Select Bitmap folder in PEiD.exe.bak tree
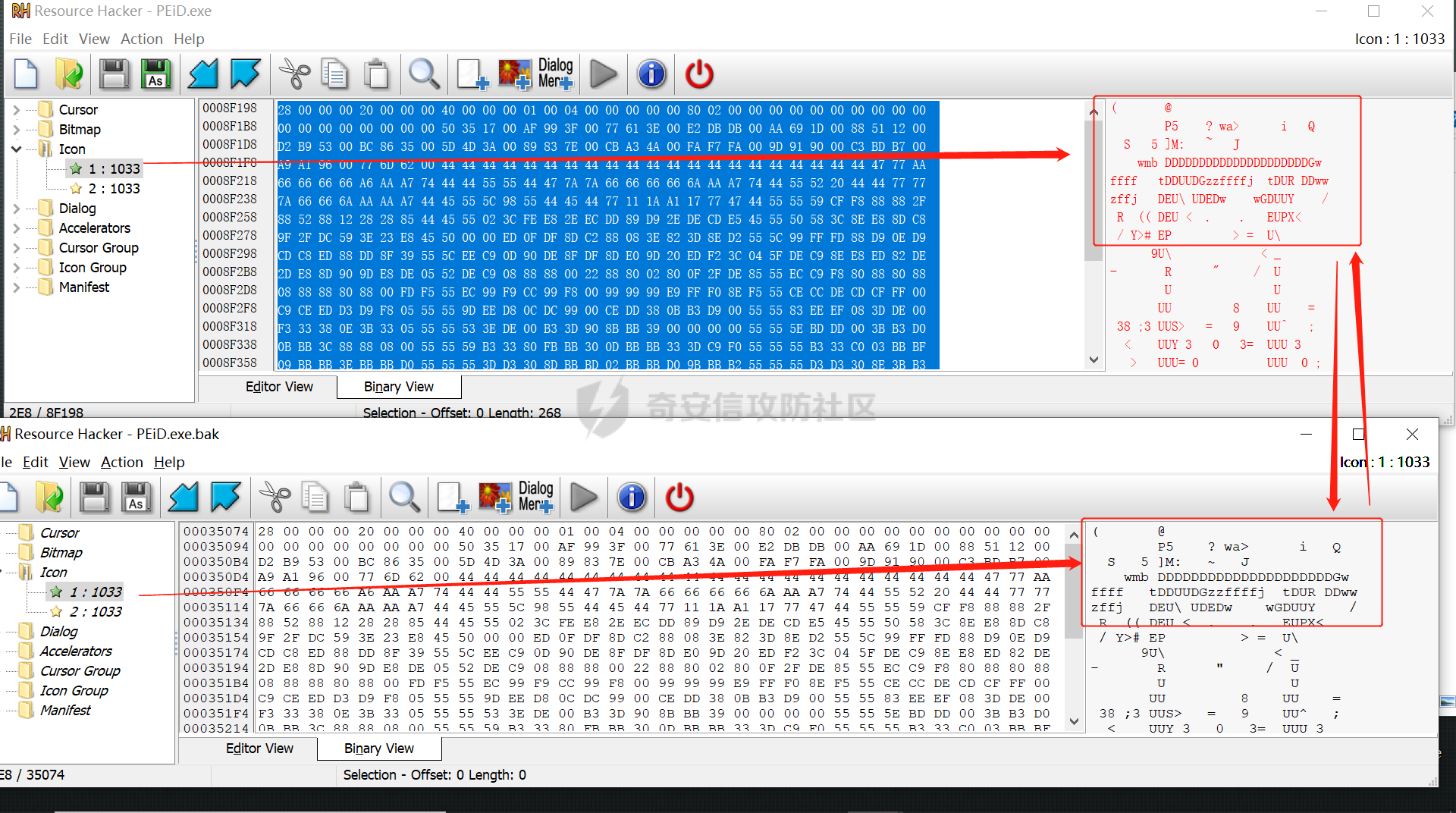The width and height of the screenshot is (1456, 813). (x=61, y=552)
